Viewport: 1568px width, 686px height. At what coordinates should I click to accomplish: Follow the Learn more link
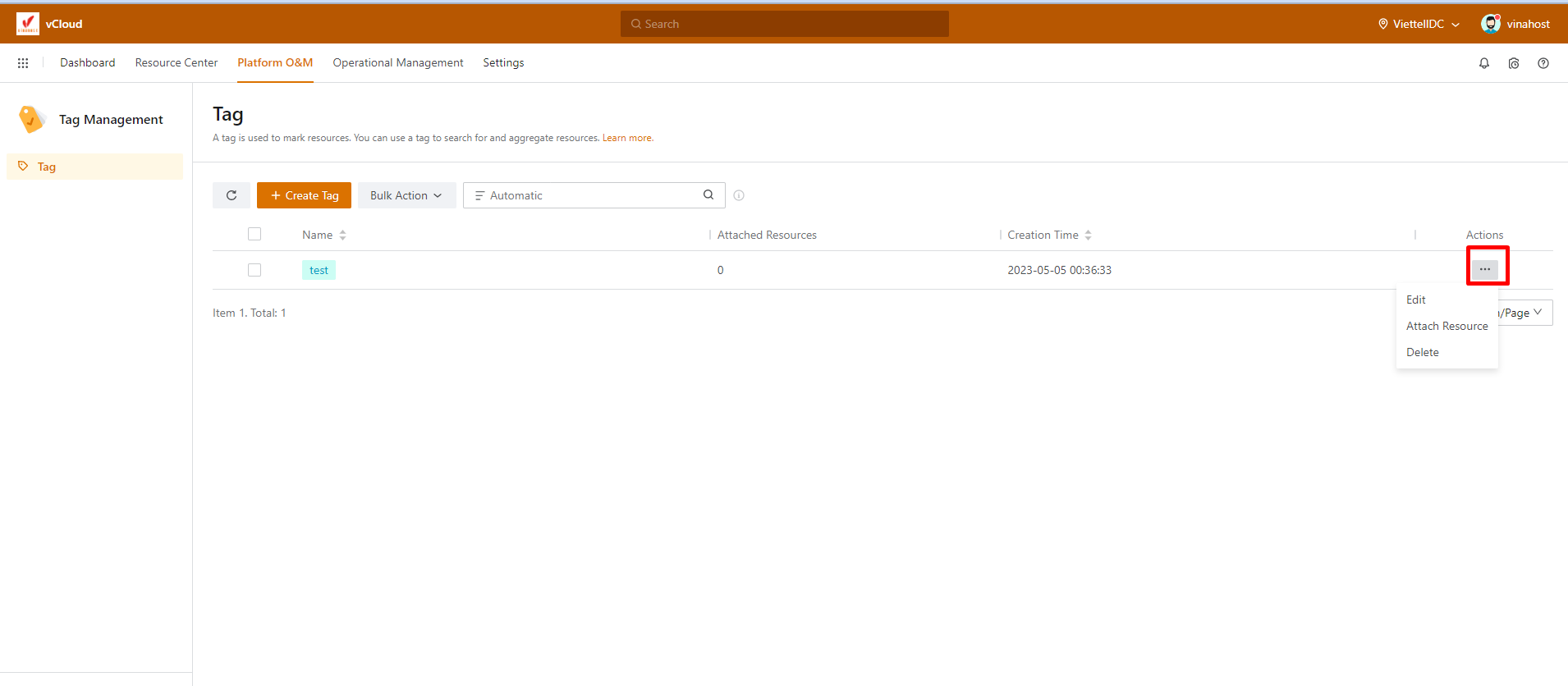point(627,138)
